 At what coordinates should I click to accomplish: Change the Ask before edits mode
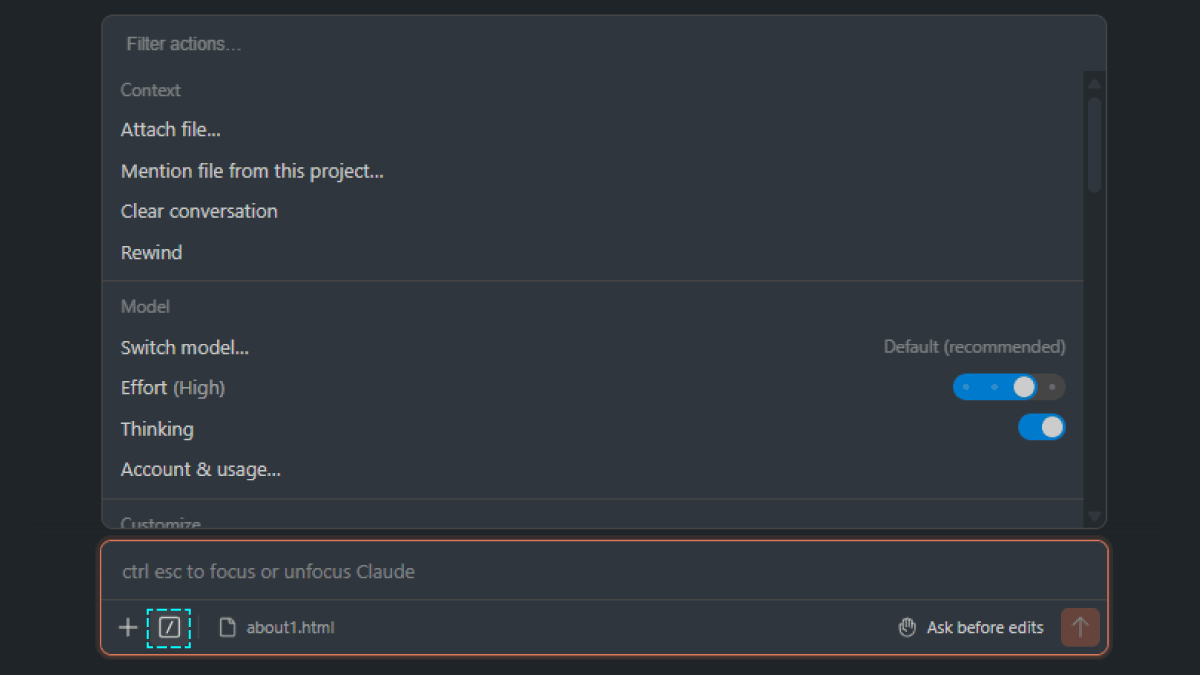[984, 628]
